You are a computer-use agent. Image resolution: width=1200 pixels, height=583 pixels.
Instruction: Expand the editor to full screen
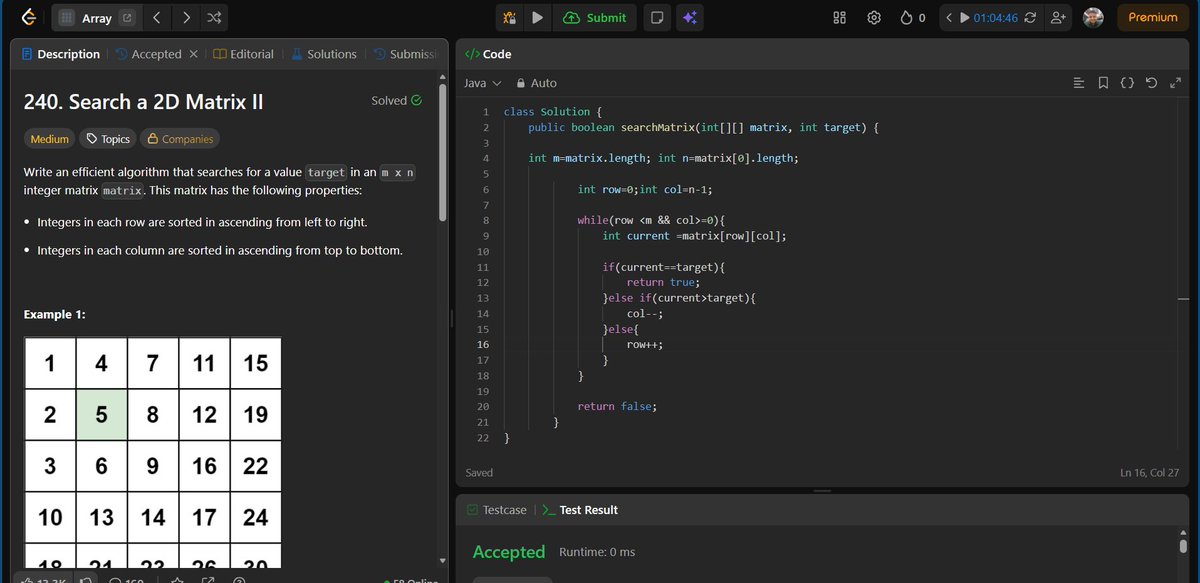click(1175, 83)
